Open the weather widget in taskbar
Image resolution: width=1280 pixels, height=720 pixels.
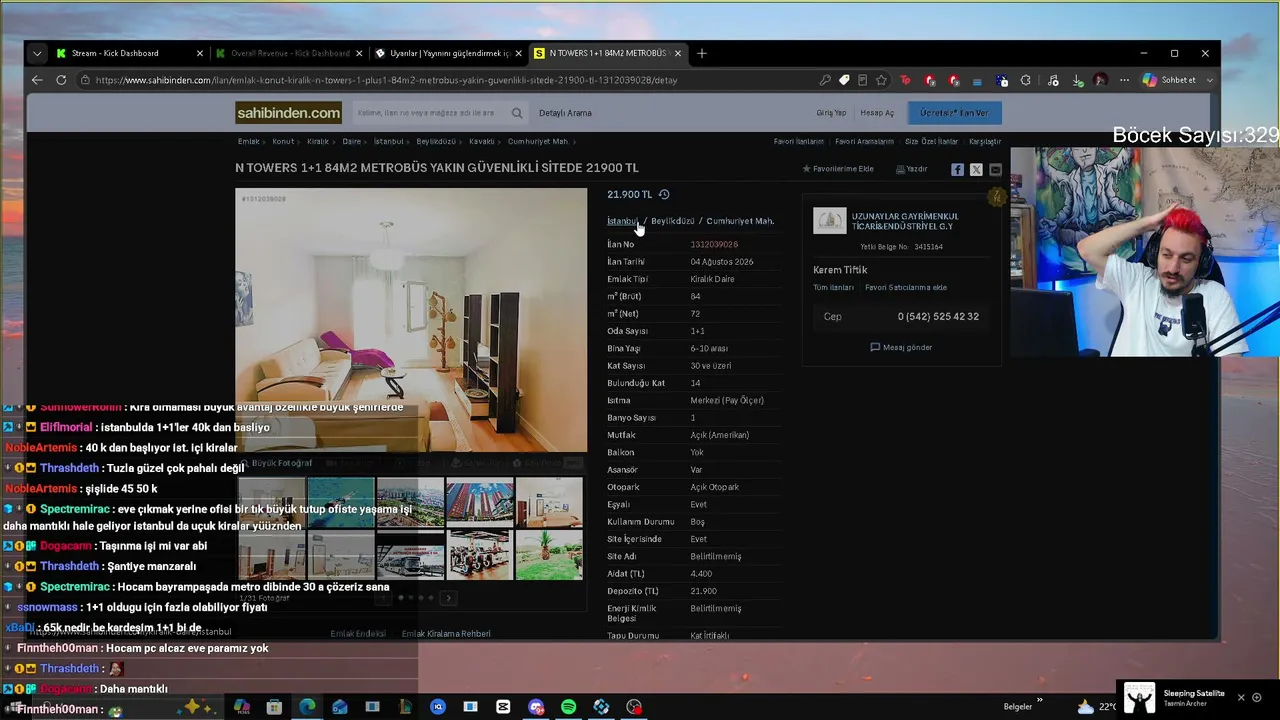point(1096,707)
